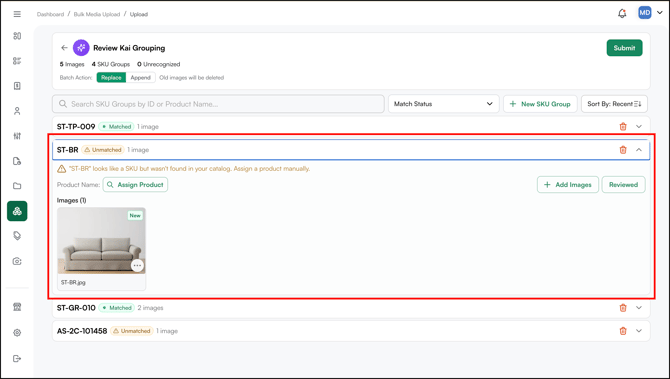Open settings gear in sidebar
Viewport: 670px width, 379px height.
[17, 332]
